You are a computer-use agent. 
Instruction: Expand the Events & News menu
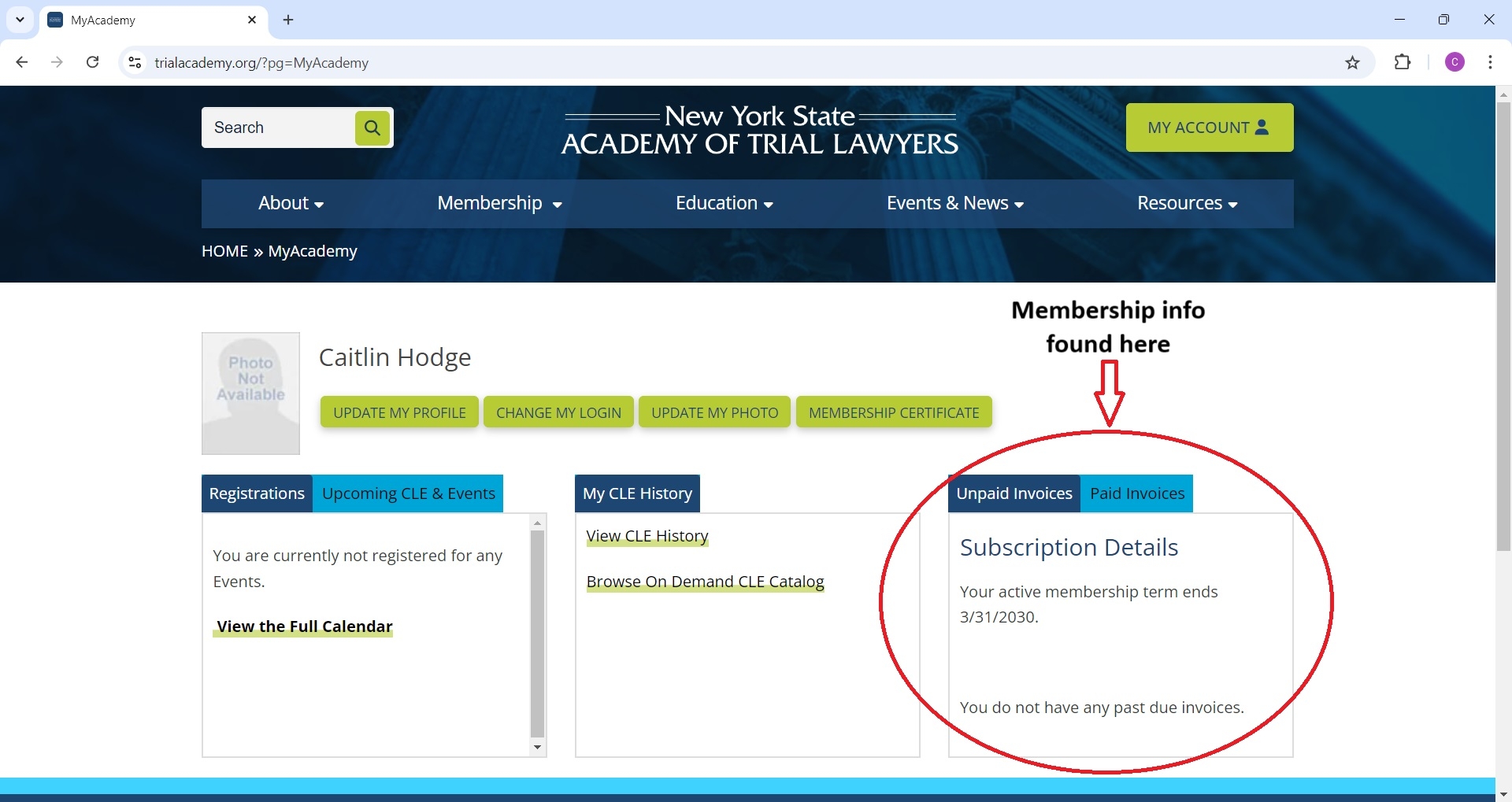[x=954, y=203]
